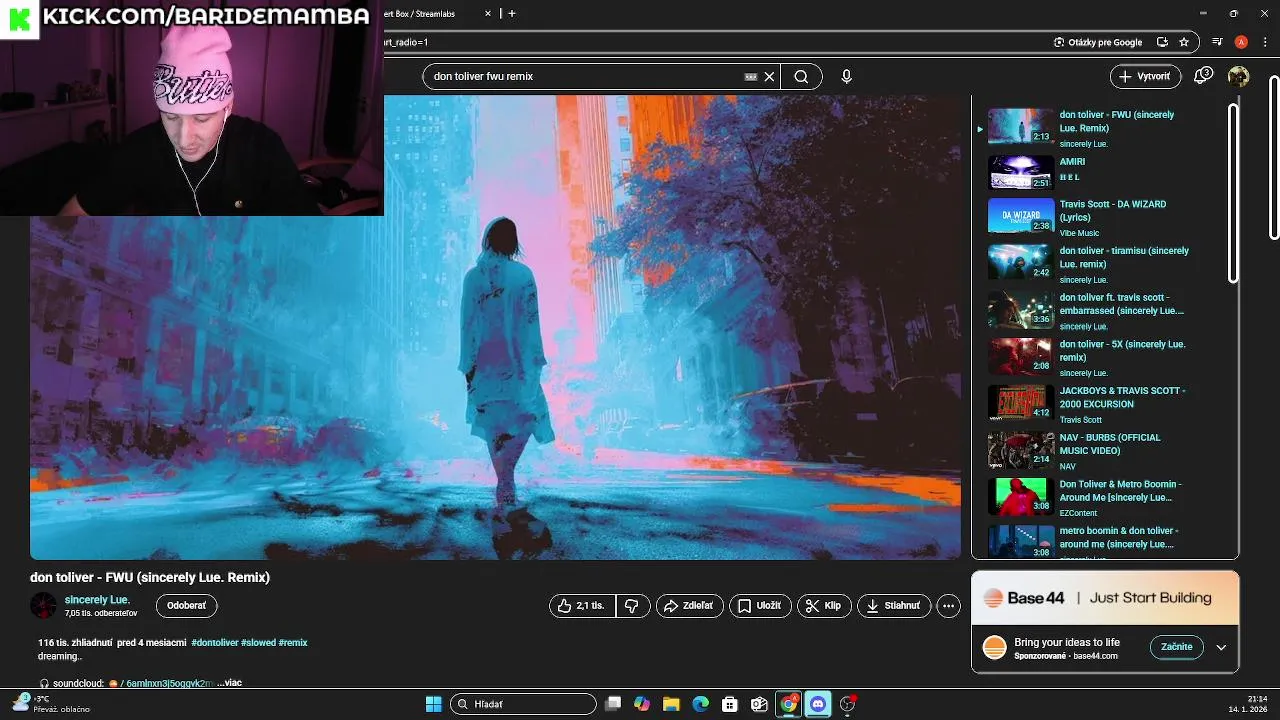Clear the search query with the X icon
1280x720 pixels.
coord(769,76)
